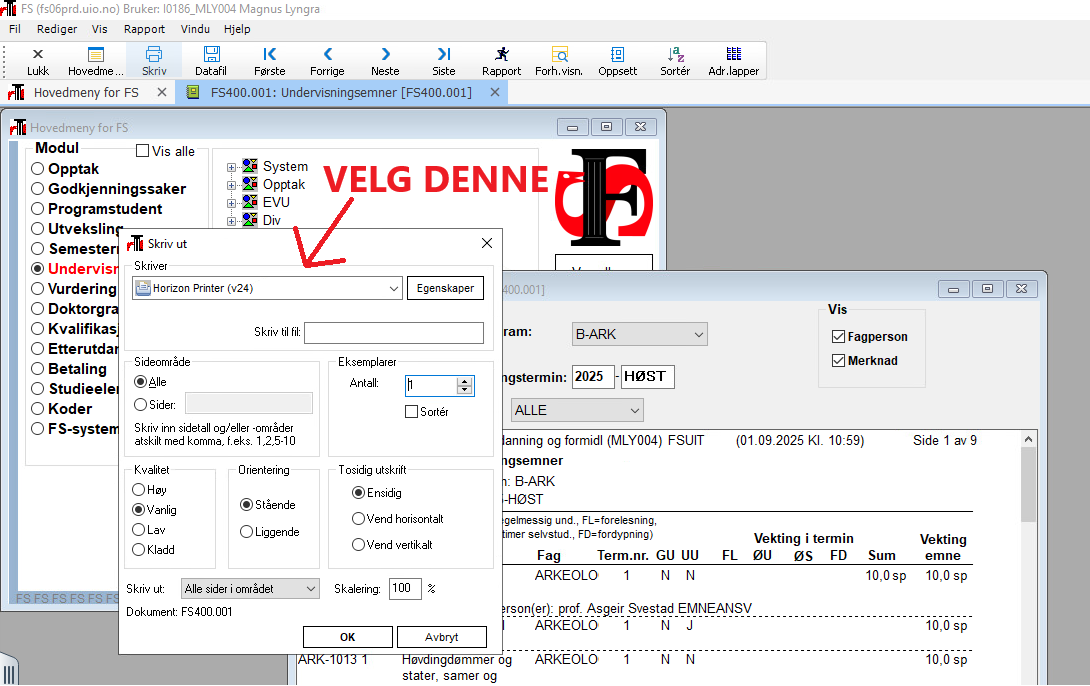Choose Høy print quality
Viewport: 1090px width, 686px height.
point(139,490)
